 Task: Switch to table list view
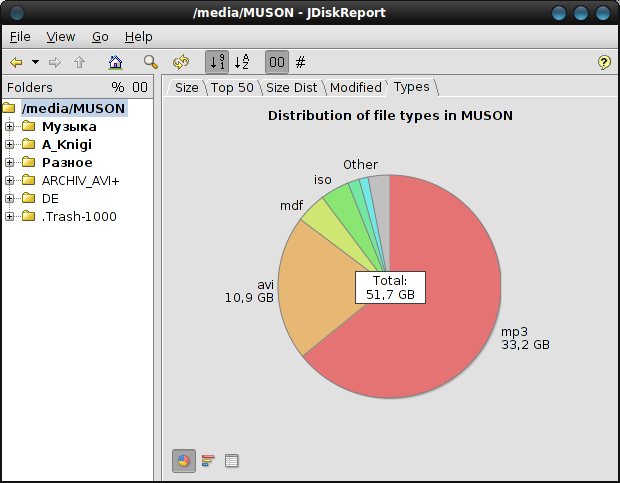click(x=231, y=460)
